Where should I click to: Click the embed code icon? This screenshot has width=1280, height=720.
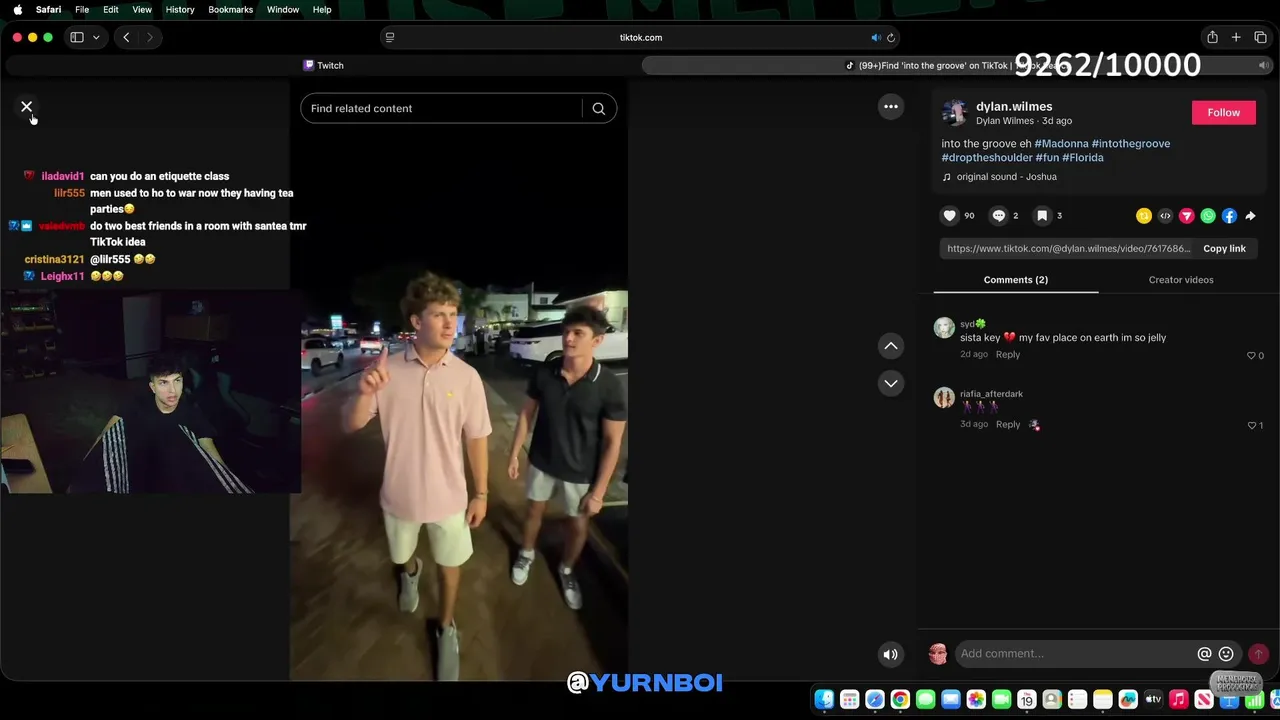point(1165,216)
